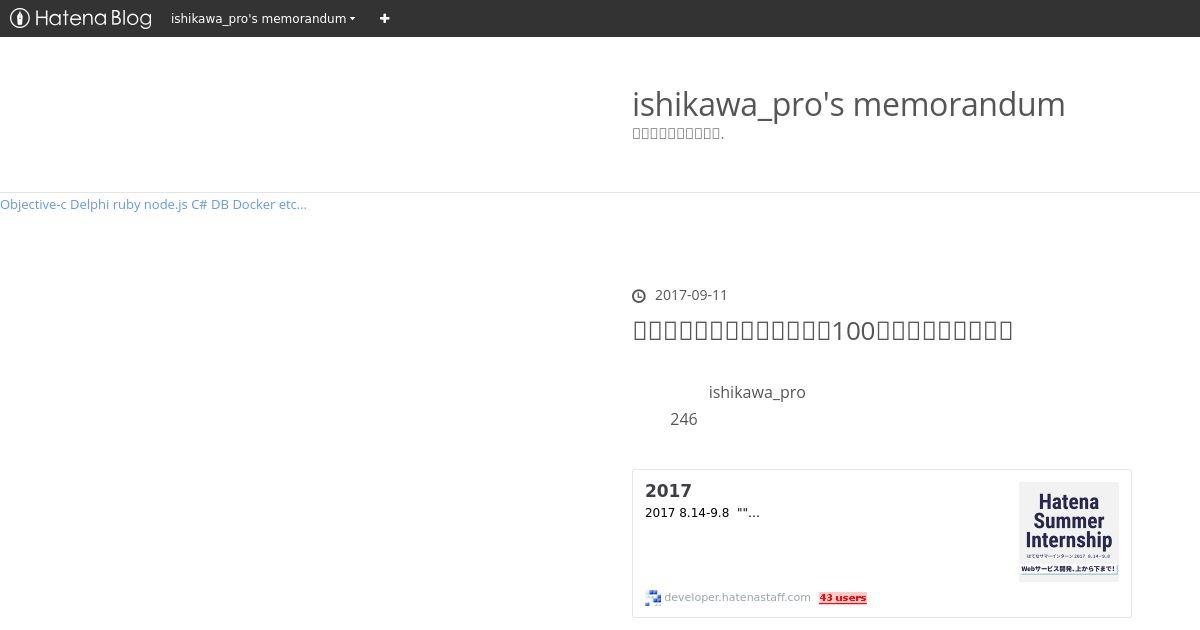Viewport: 1200px width, 630px height.
Task: Open the 2017 embedded card title
Action: coord(668,491)
